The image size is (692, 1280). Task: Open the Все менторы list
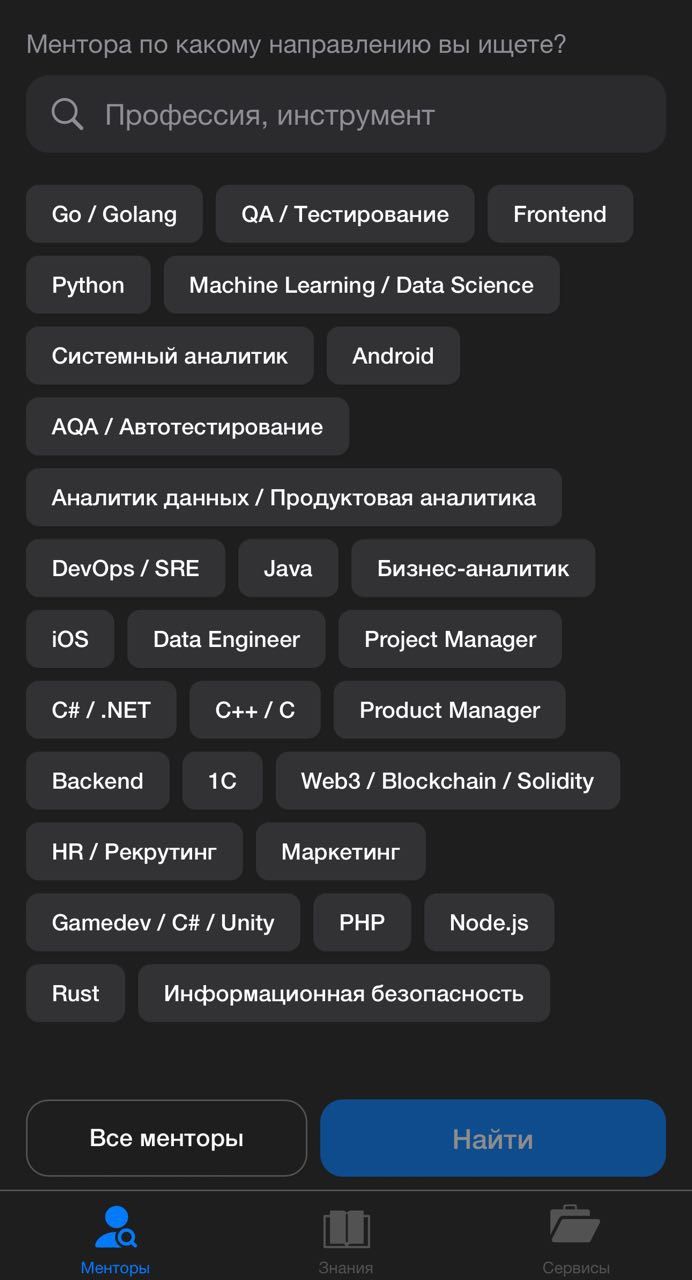pos(166,1138)
